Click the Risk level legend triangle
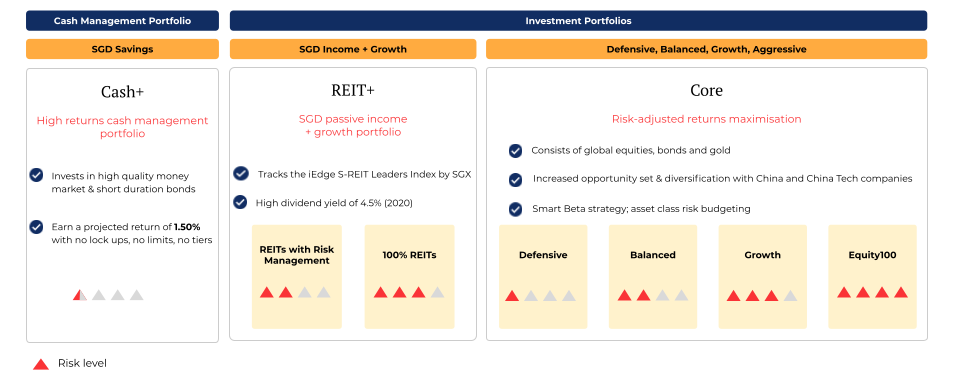The height and width of the screenshot is (387, 960). 40,364
